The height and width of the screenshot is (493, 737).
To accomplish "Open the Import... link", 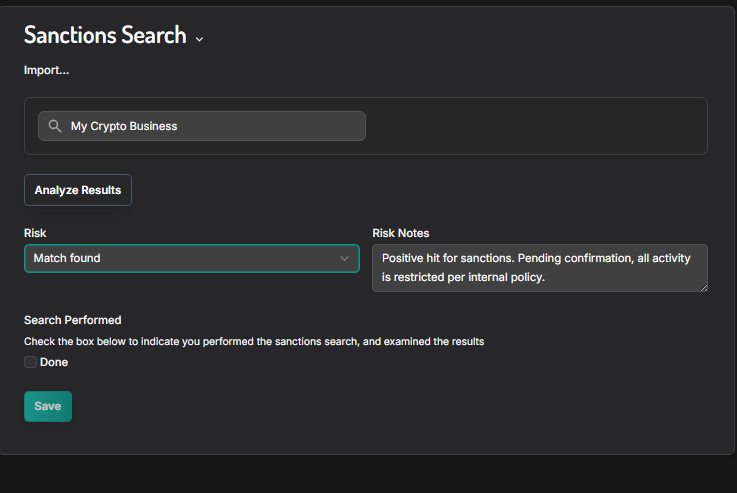I will click(x=46, y=70).
